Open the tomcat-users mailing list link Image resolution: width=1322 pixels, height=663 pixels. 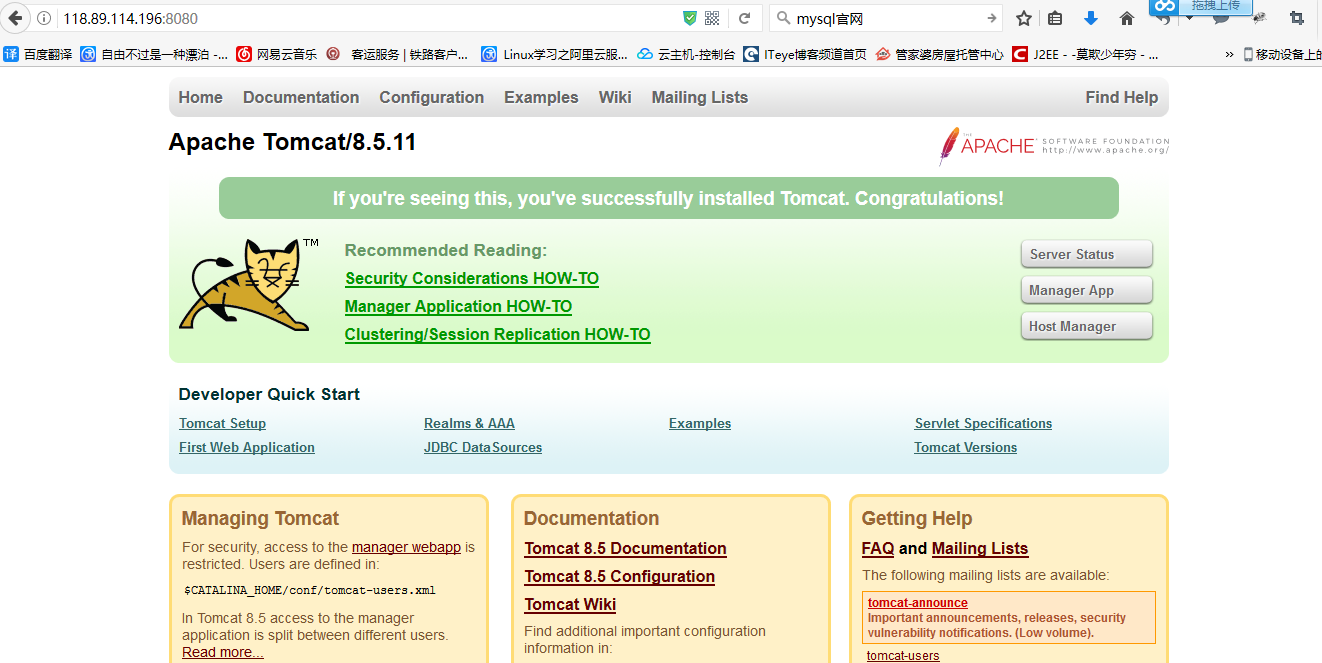[x=903, y=656]
